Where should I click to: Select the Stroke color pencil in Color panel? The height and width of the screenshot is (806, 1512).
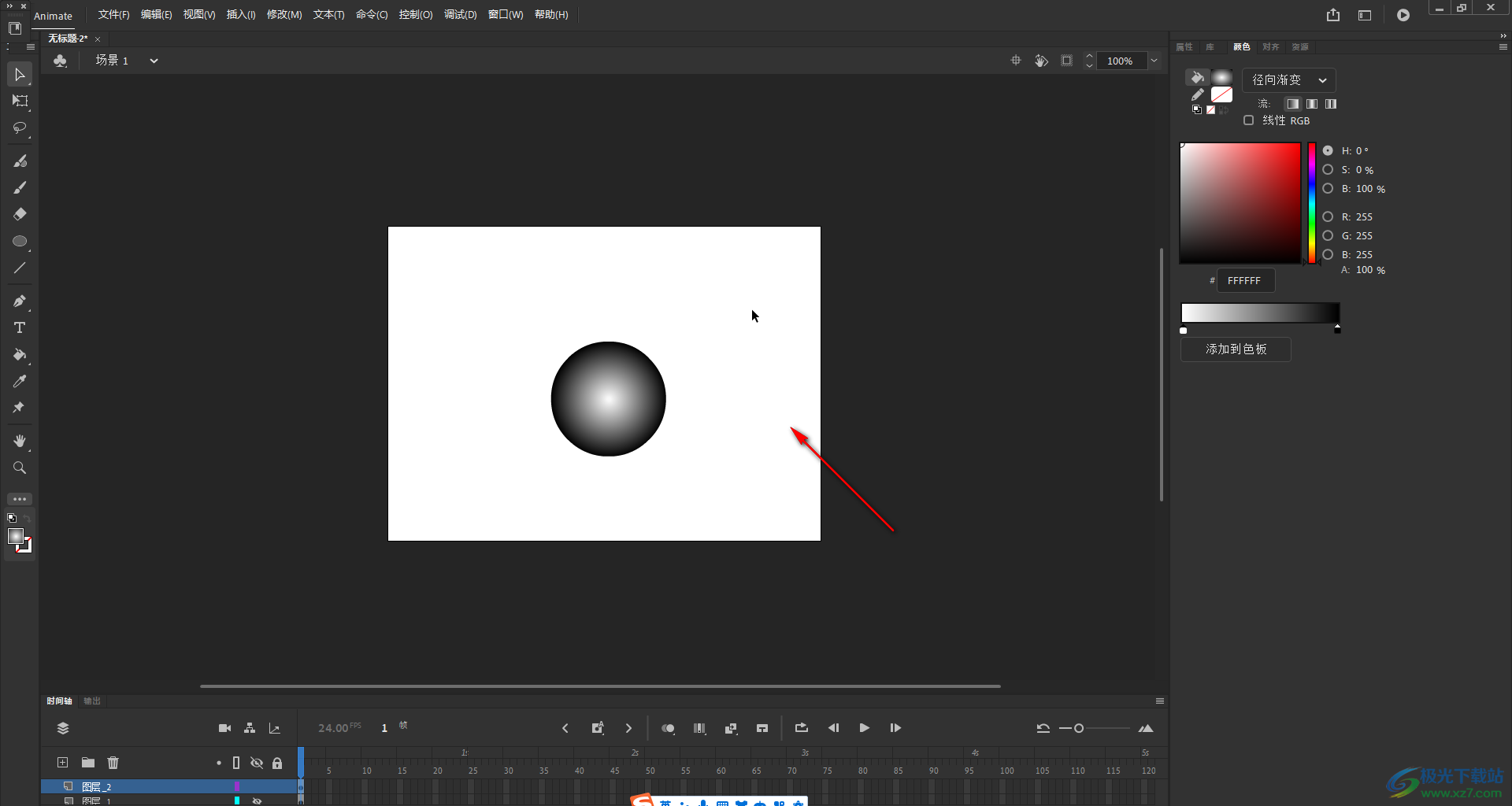point(1197,94)
